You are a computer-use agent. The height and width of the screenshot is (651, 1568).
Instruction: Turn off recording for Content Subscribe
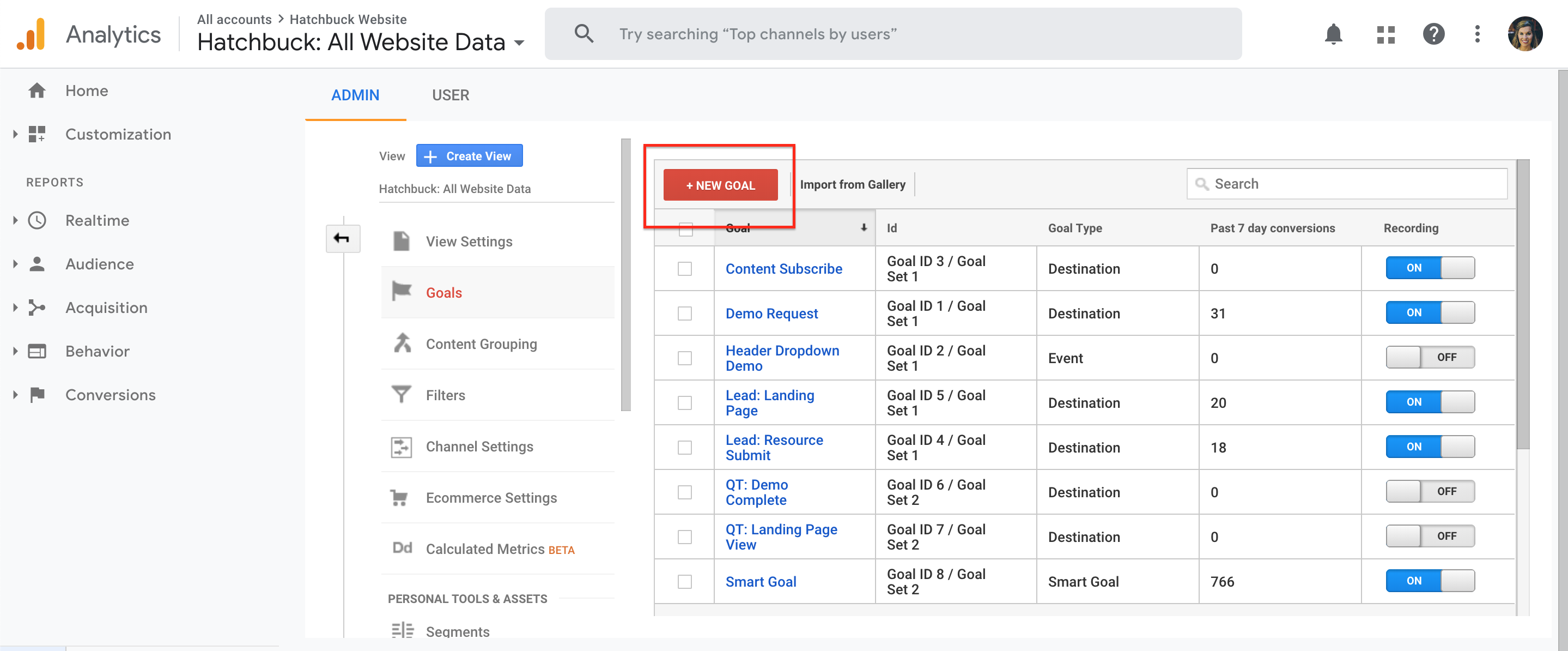coord(1430,268)
